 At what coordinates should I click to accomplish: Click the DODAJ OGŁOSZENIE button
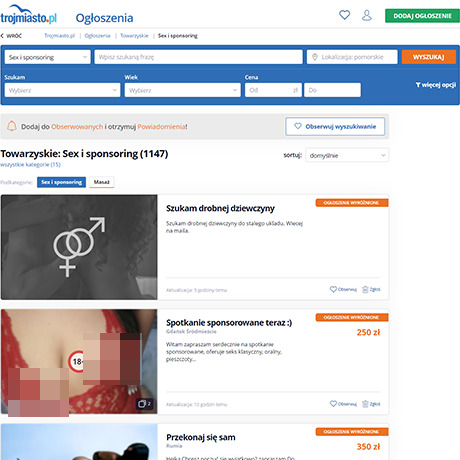[422, 16]
